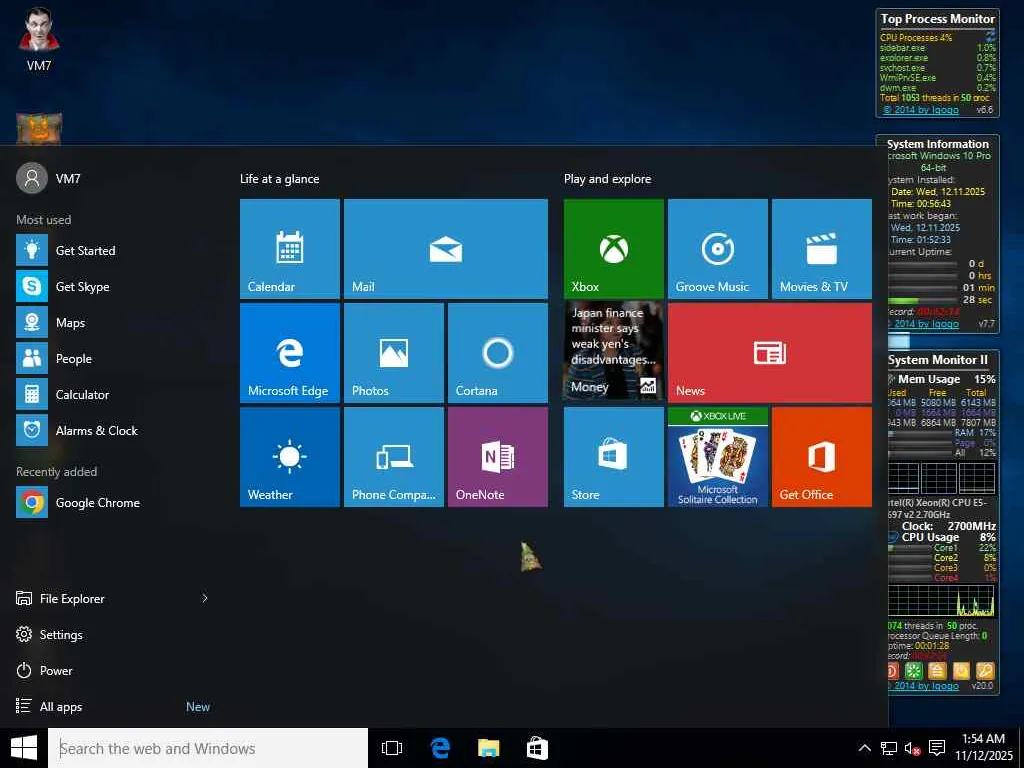Click the Life at a glance heading

pyautogui.click(x=280, y=179)
